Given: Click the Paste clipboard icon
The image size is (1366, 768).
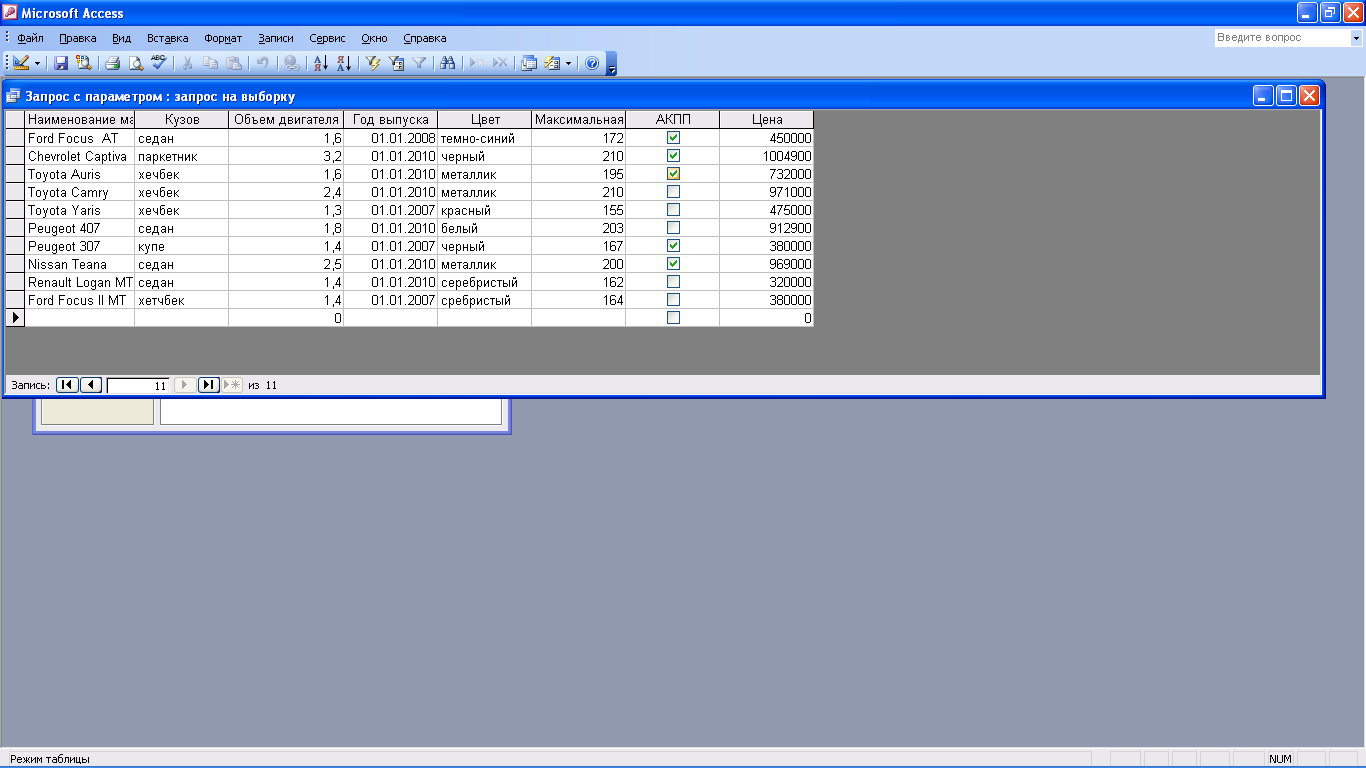Looking at the screenshot, I should tap(233, 63).
